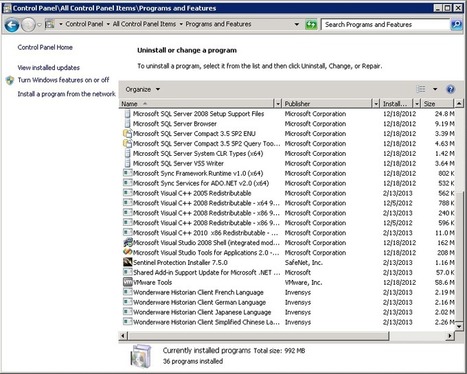467x374 pixels.
Task: Click the search magnifier icon
Action: 456,24
